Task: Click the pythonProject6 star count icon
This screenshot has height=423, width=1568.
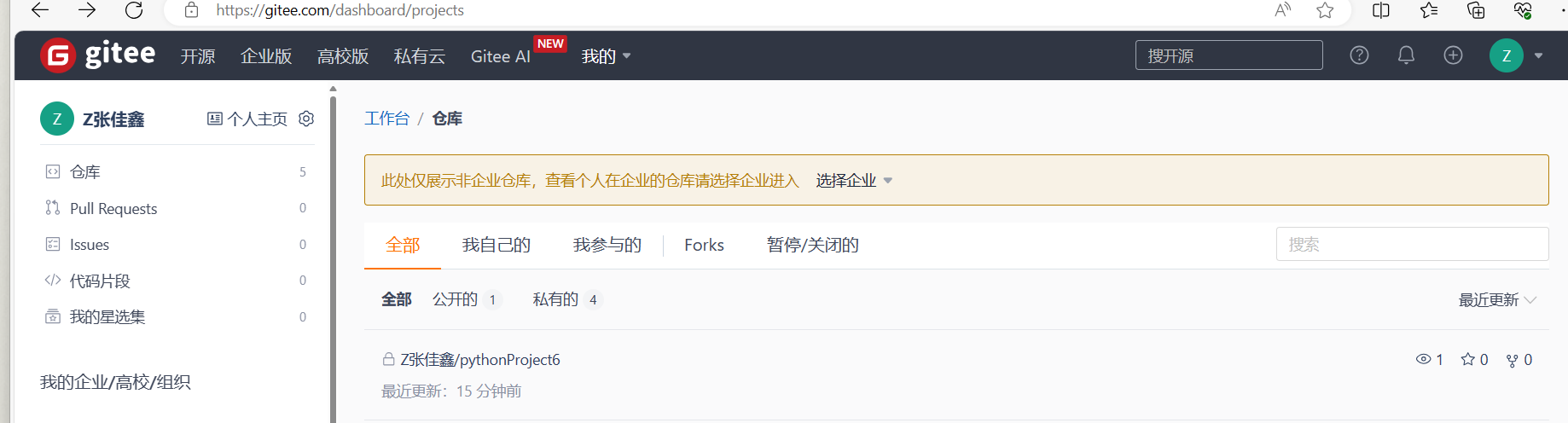Action: pyautogui.click(x=1468, y=360)
